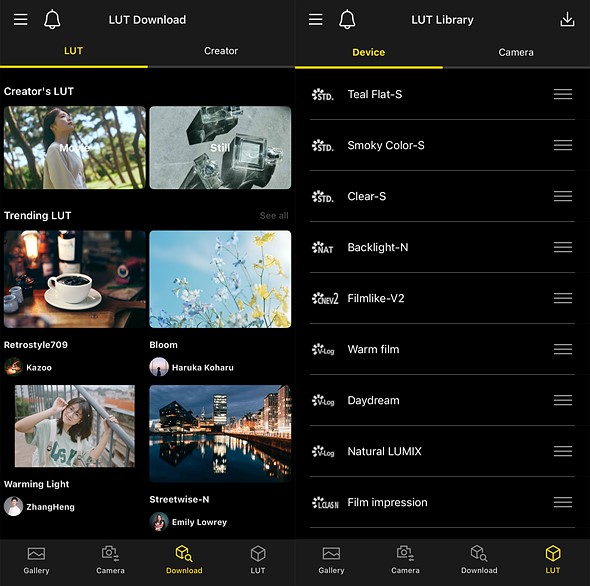Open Camera in LUT Library bottom bar

click(405, 560)
